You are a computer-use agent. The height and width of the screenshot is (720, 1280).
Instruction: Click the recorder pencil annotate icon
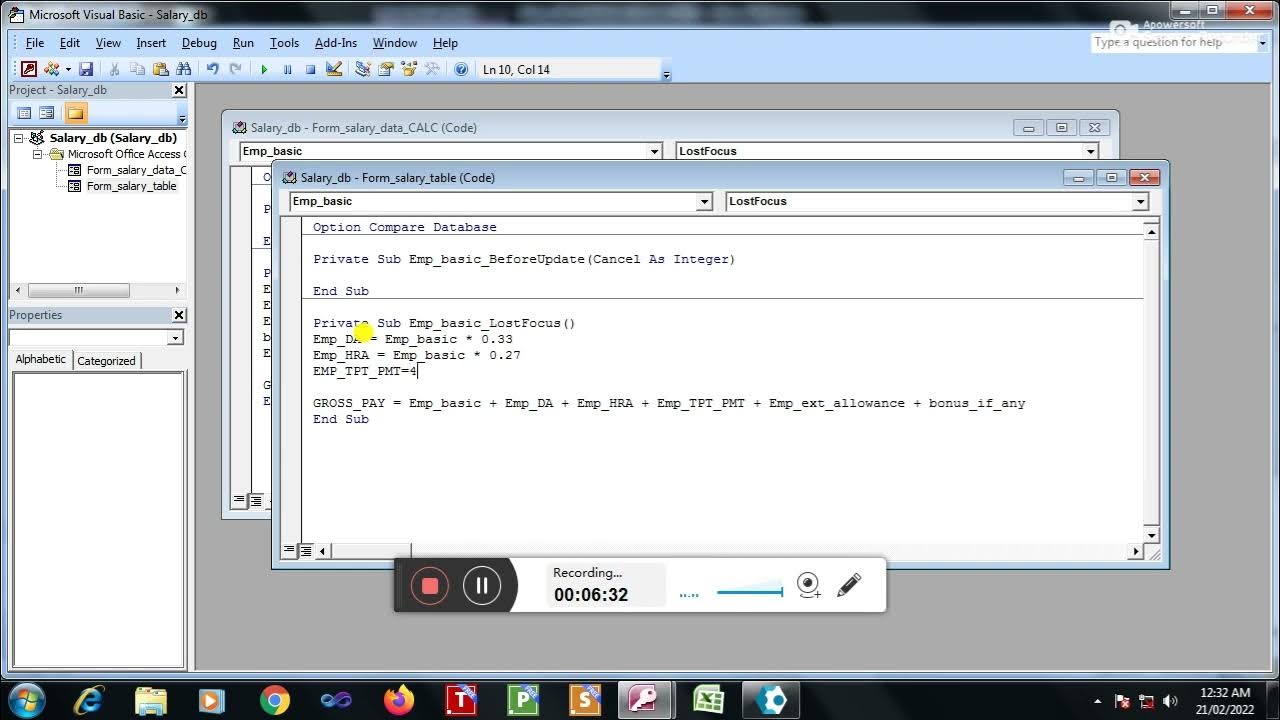[849, 585]
